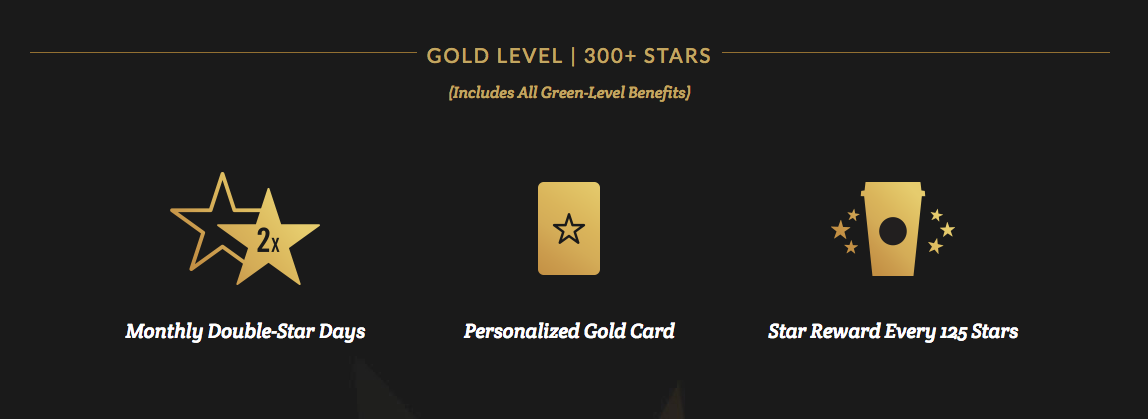Click the bottom star right of the cup
The width and height of the screenshot is (1148, 419).
[x=935, y=246]
